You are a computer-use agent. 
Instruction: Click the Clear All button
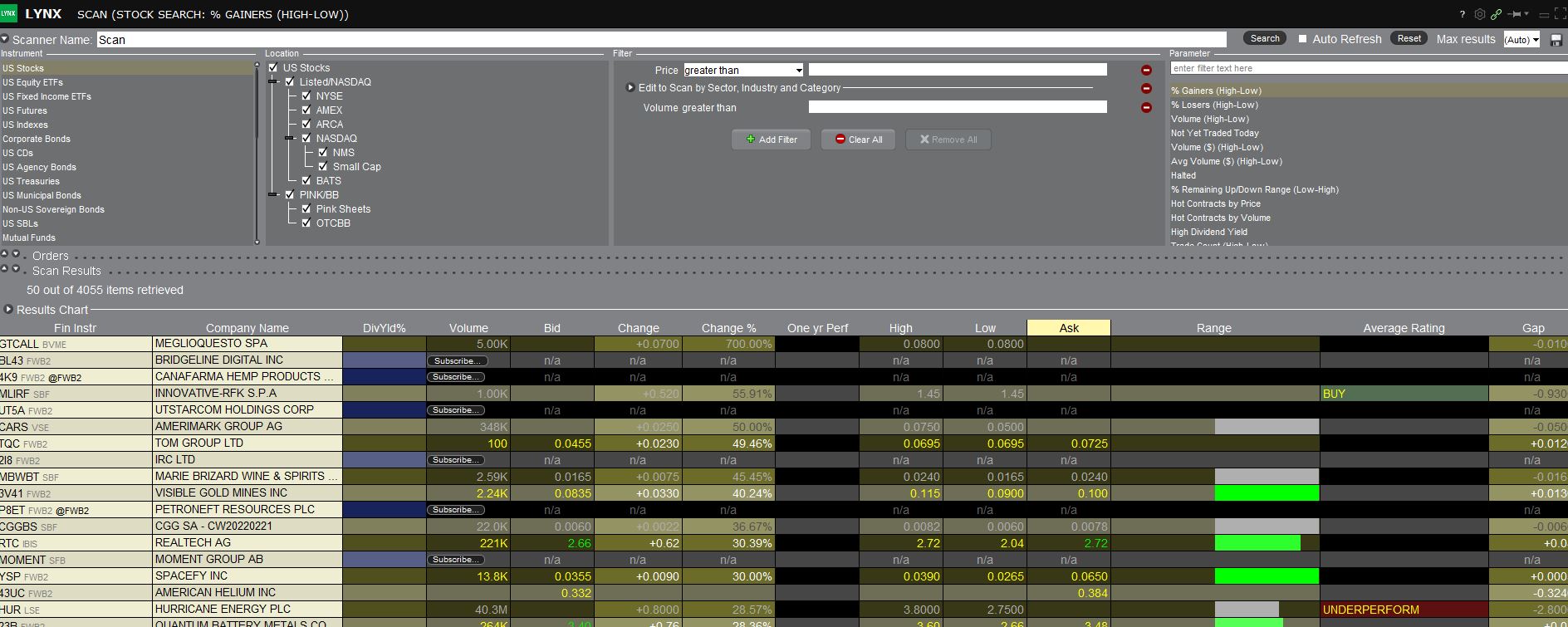click(859, 140)
